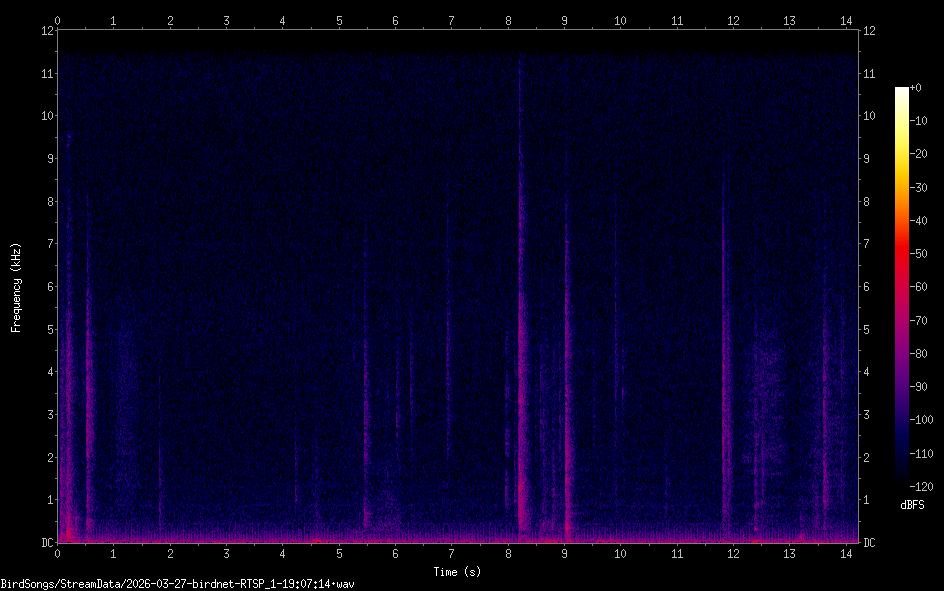Click the "Frequency (kHz)" vertical axis label

coord(16,287)
